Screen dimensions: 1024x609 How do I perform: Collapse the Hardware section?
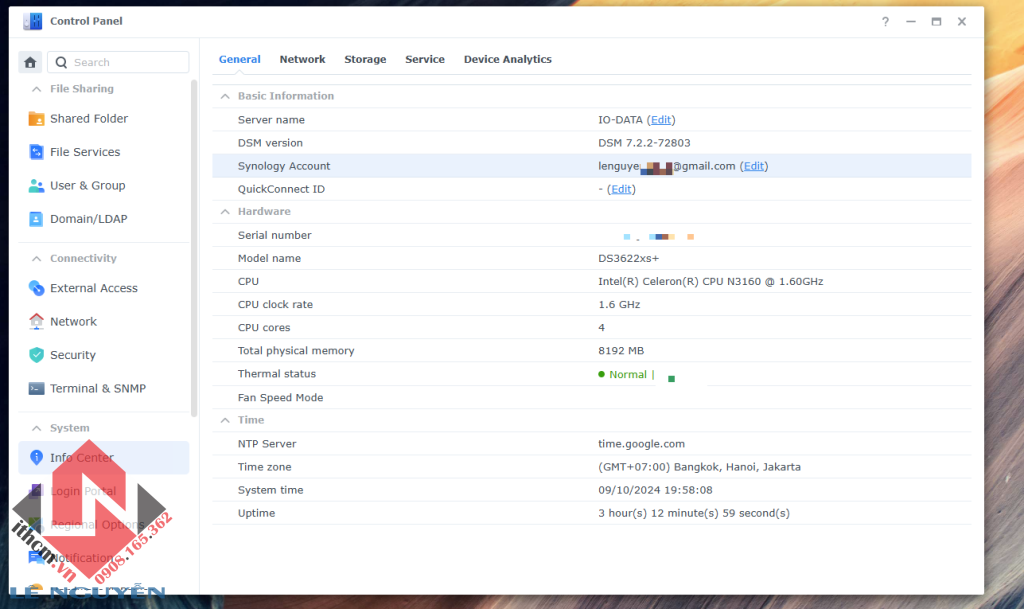point(224,212)
